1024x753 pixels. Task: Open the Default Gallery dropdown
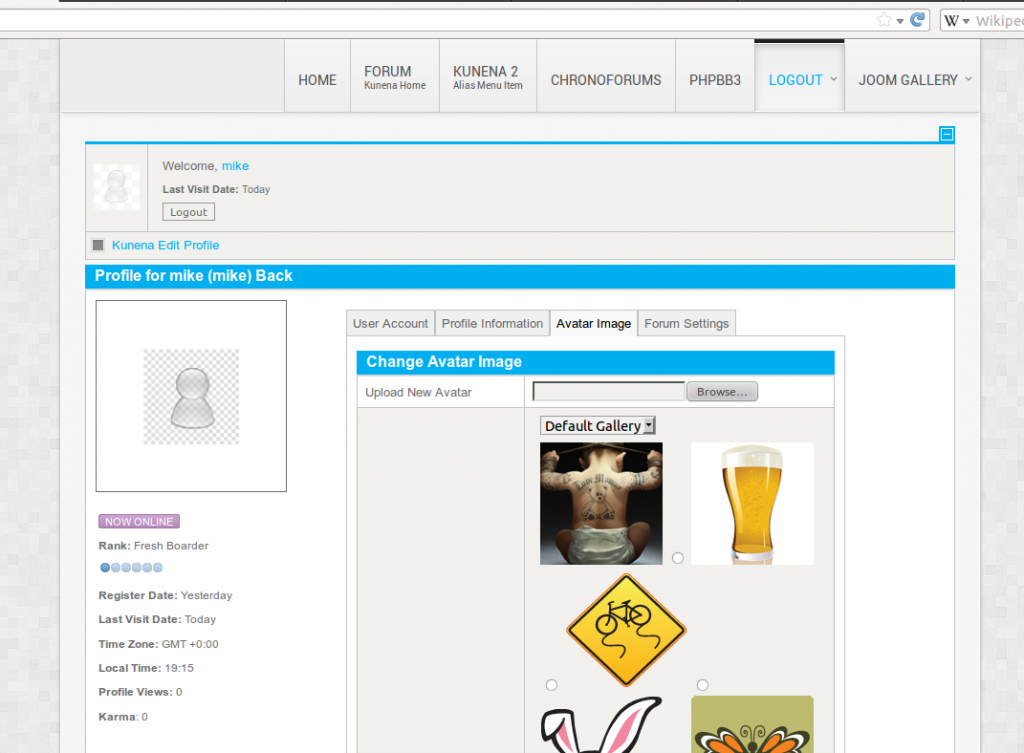pyautogui.click(x=597, y=426)
